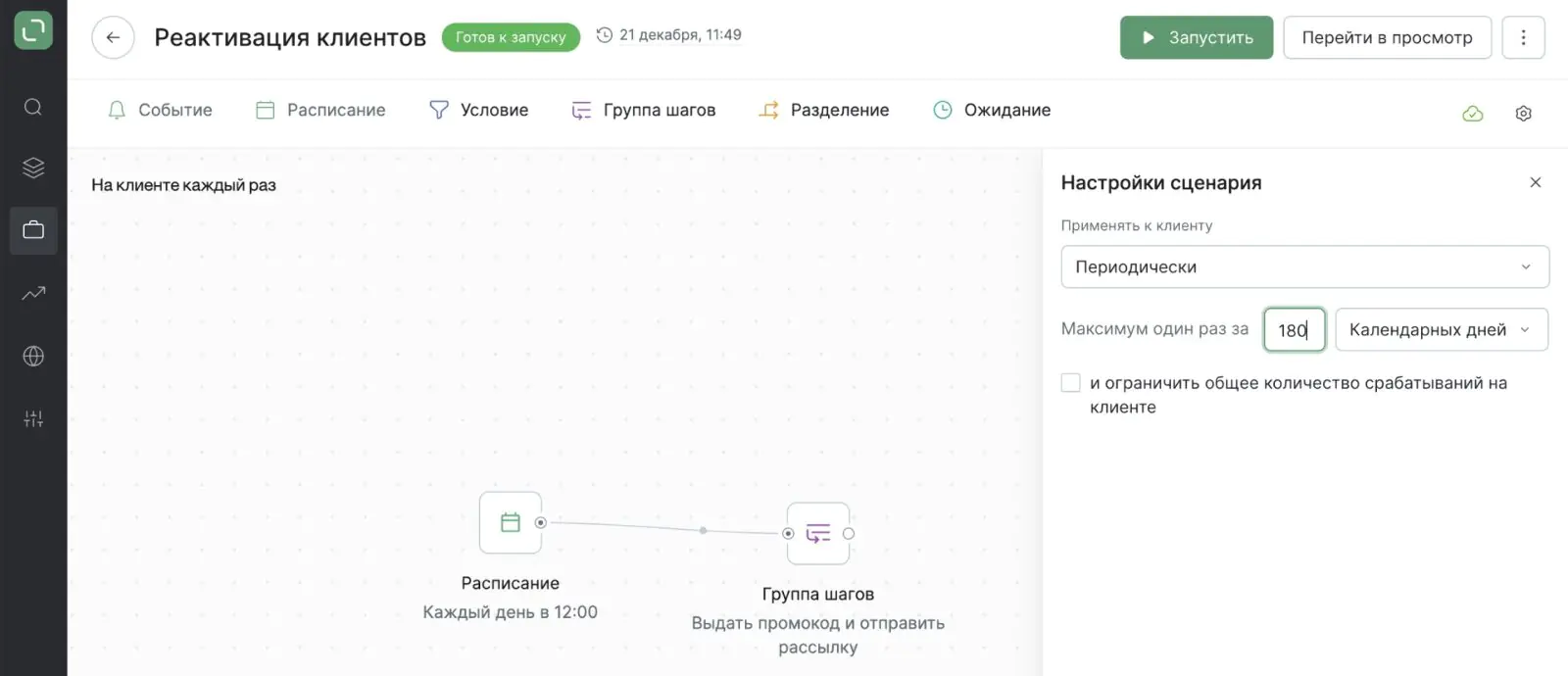The image size is (1568, 676).
Task: Add a Расписание block from toolbar
Action: click(x=320, y=110)
